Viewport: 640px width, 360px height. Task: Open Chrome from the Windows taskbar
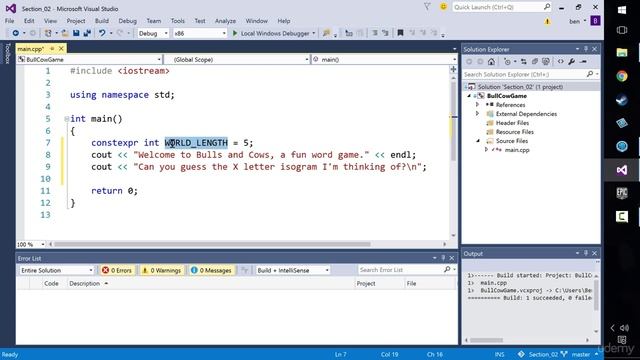coord(622,76)
